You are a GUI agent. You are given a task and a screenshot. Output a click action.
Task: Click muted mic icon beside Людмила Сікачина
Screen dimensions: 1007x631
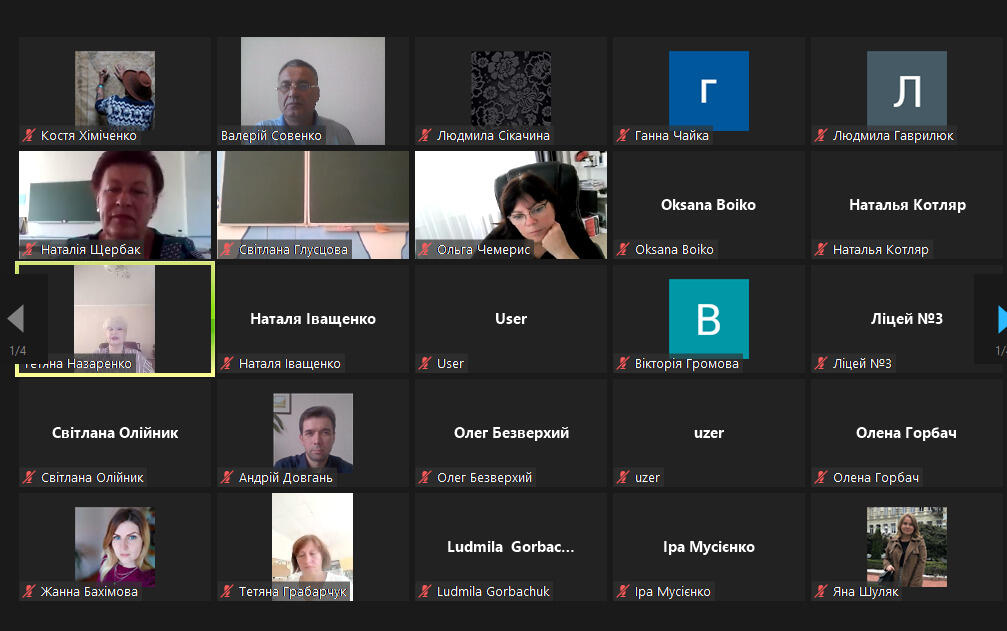[x=425, y=135]
